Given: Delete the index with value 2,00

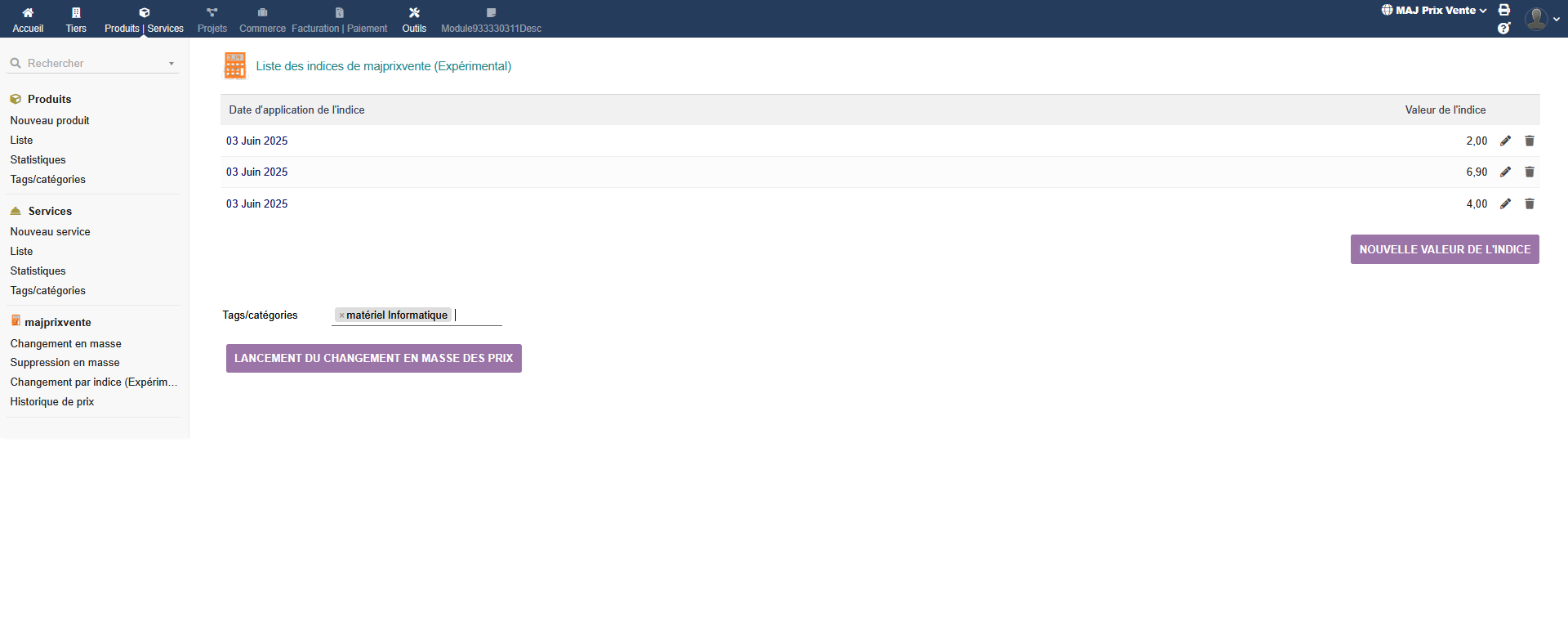Looking at the screenshot, I should (1530, 141).
